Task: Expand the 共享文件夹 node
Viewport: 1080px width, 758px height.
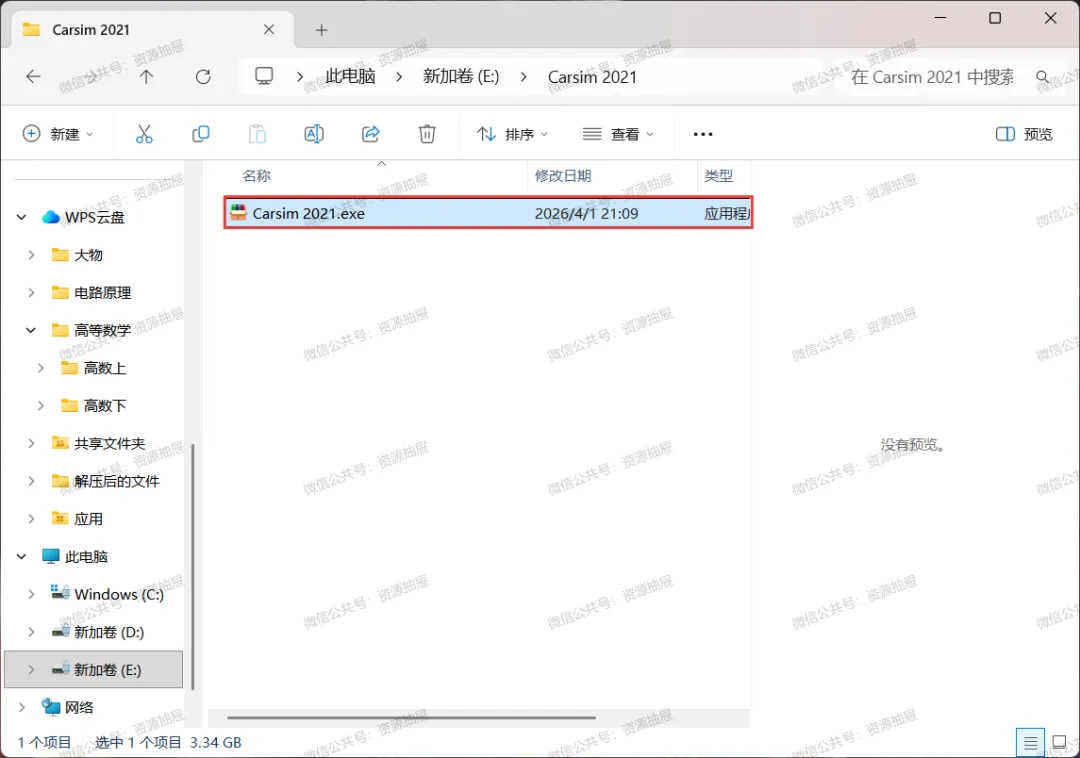Action: [31, 443]
